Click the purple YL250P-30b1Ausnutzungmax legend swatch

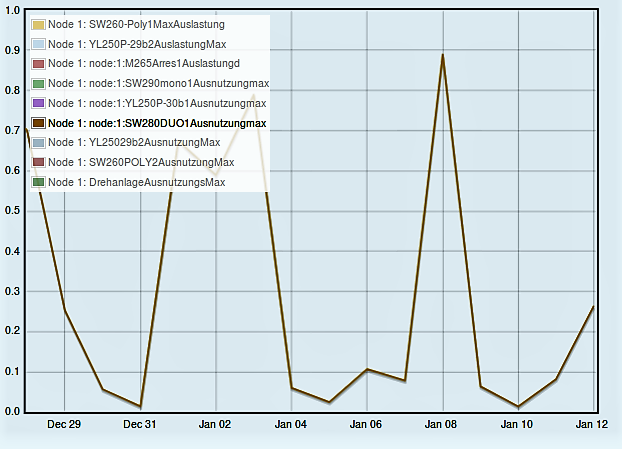pyautogui.click(x=38, y=103)
